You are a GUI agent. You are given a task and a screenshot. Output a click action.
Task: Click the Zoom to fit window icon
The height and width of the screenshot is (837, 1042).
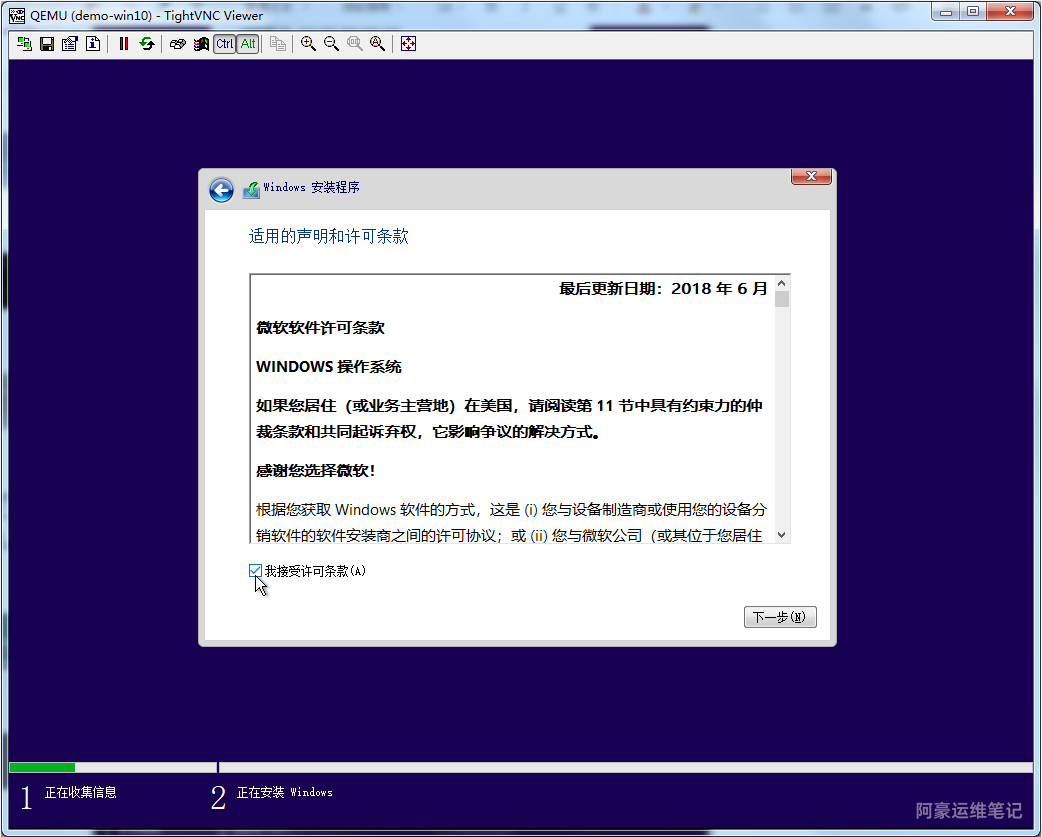377,44
